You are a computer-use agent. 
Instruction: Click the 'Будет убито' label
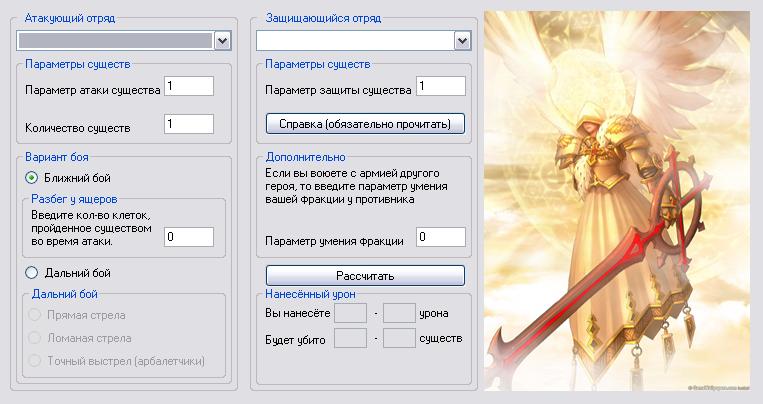[295, 340]
